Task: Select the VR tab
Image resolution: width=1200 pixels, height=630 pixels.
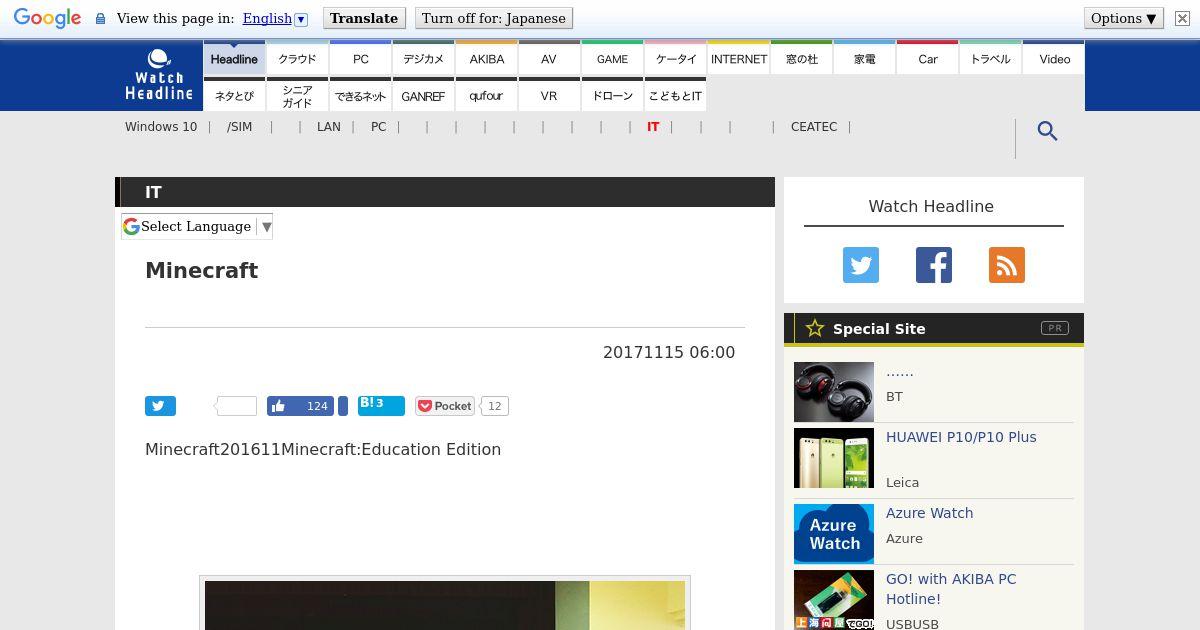Action: click(x=549, y=96)
